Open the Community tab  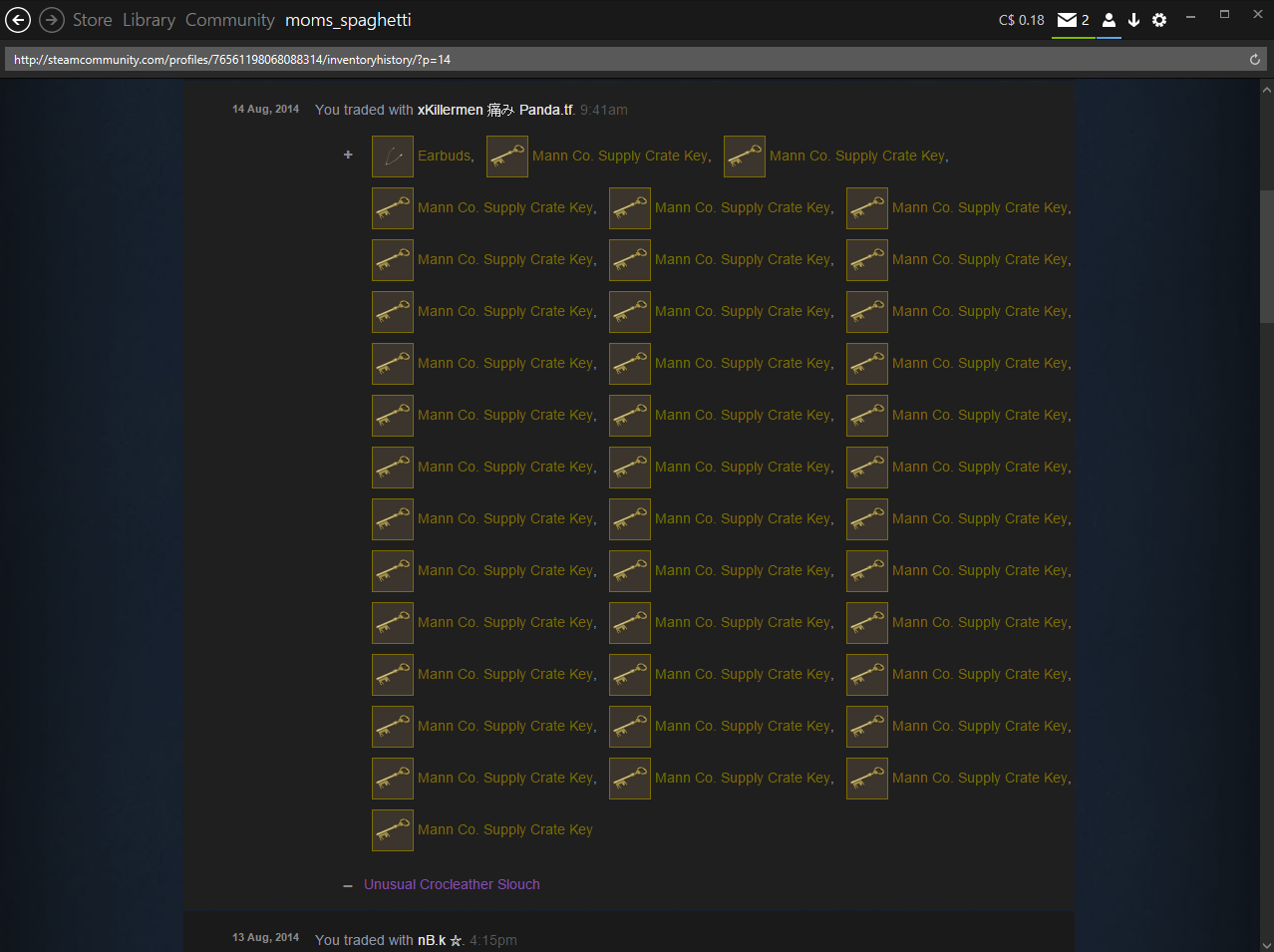(229, 20)
